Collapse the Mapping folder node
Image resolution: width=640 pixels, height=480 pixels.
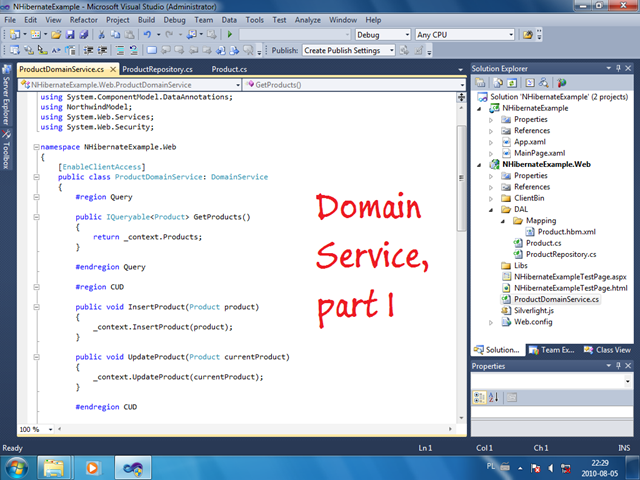coord(503,221)
